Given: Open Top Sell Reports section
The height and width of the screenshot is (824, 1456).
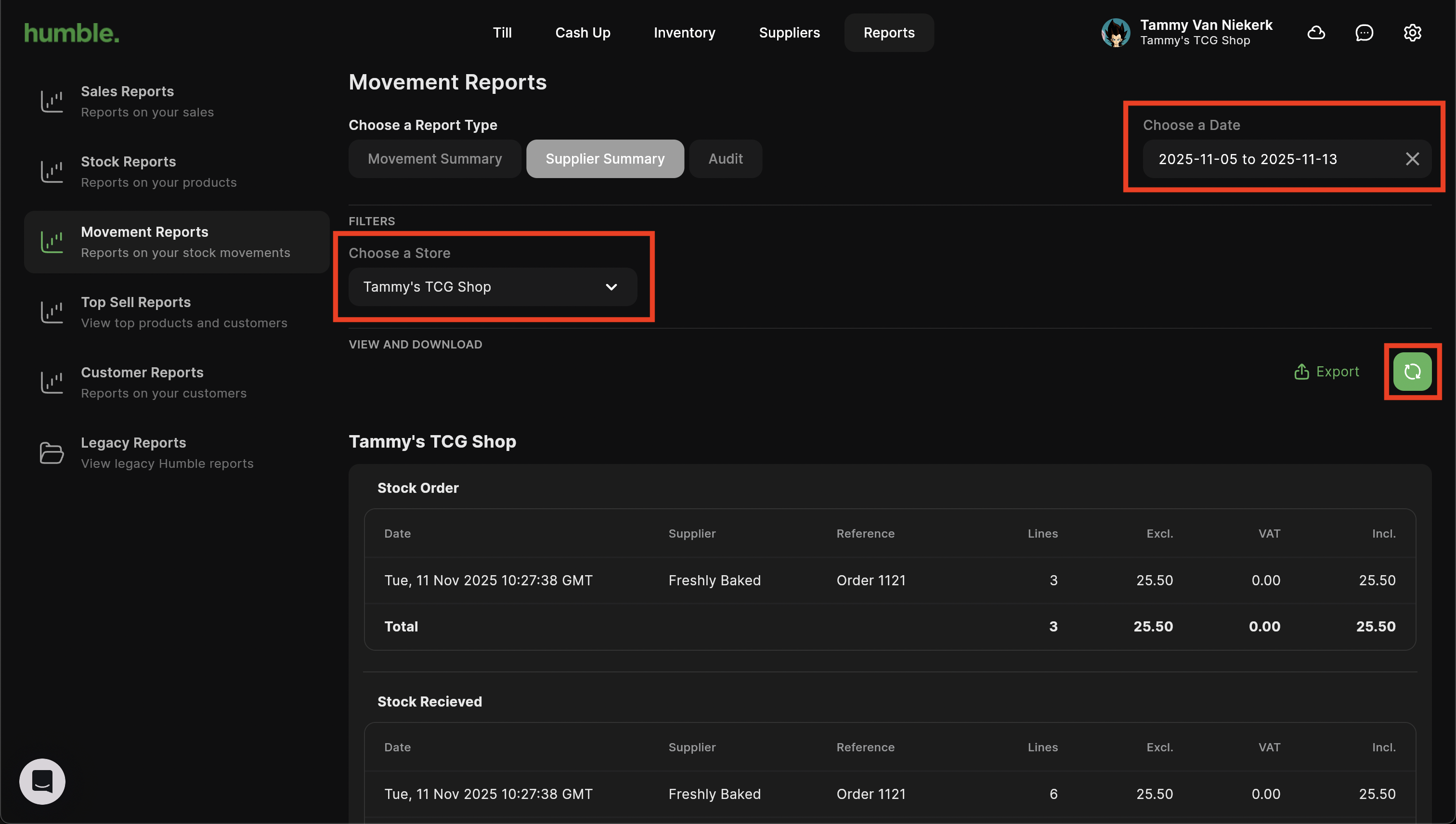Looking at the screenshot, I should point(183,312).
